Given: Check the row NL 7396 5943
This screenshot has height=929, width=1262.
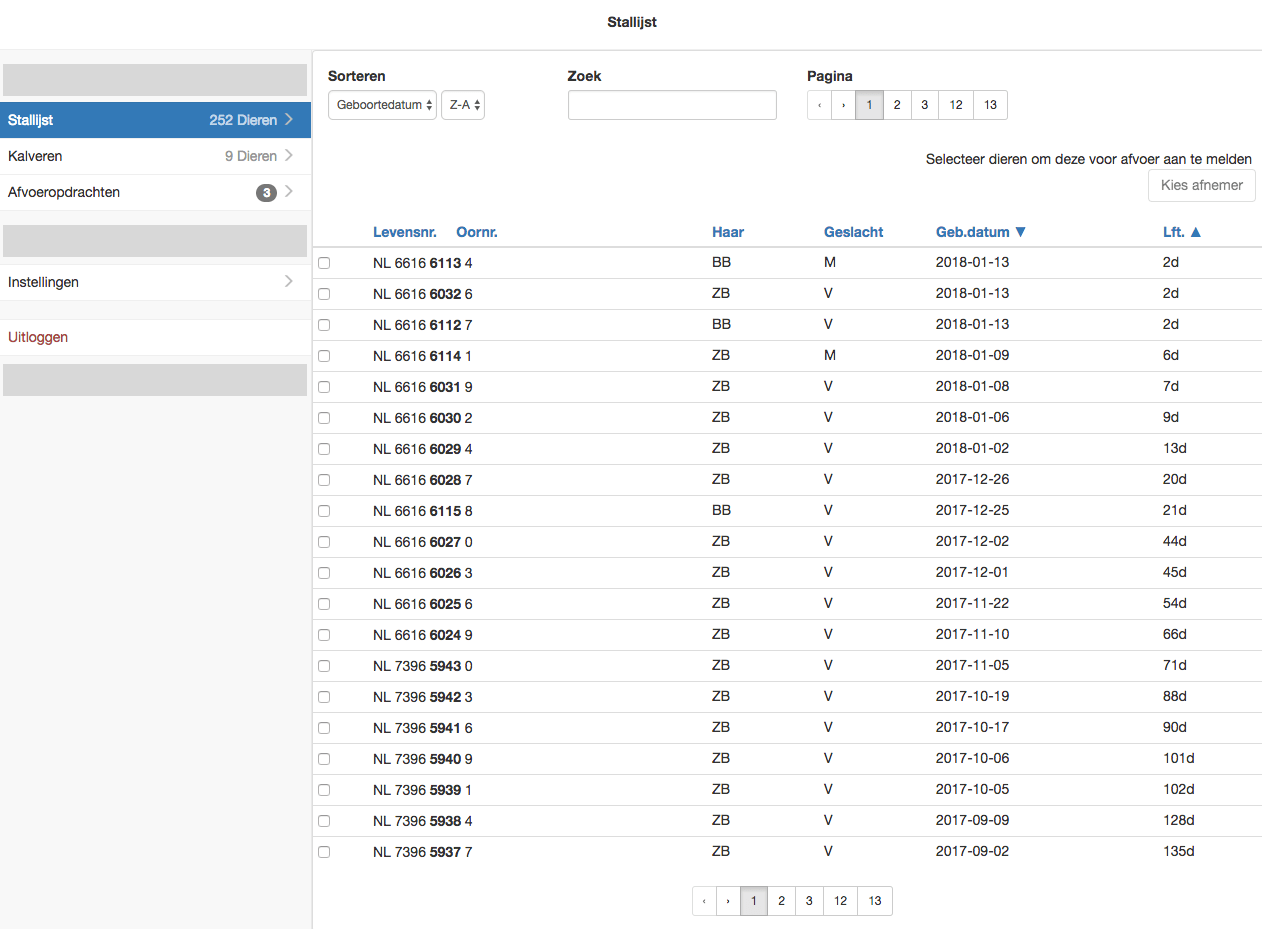Looking at the screenshot, I should pyautogui.click(x=324, y=666).
